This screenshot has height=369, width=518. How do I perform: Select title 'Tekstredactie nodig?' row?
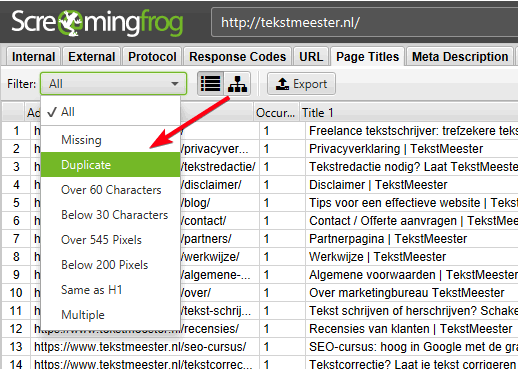412,167
